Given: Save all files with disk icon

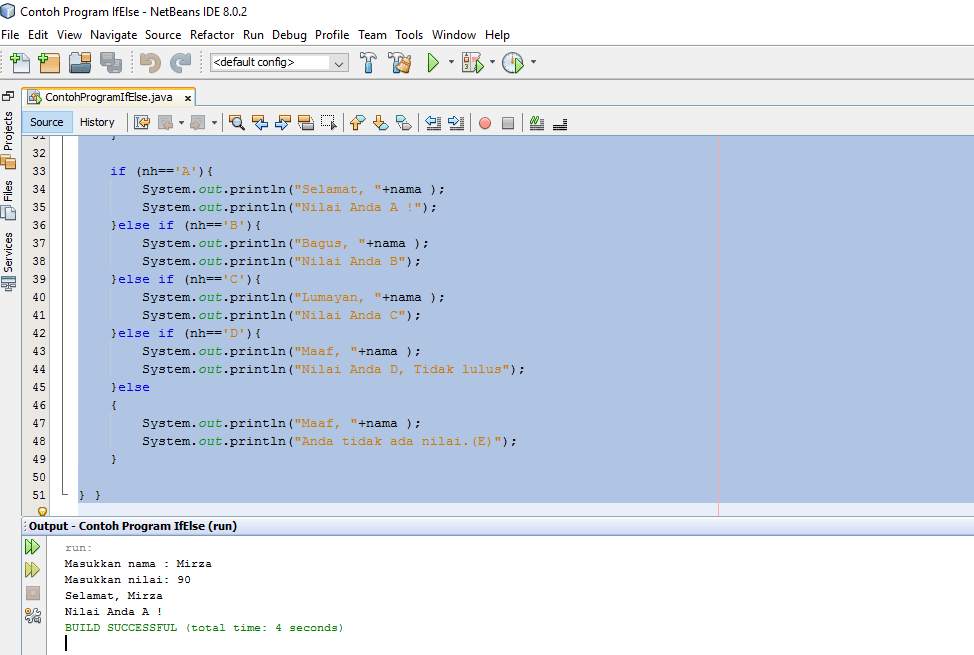Looking at the screenshot, I should (x=111, y=62).
